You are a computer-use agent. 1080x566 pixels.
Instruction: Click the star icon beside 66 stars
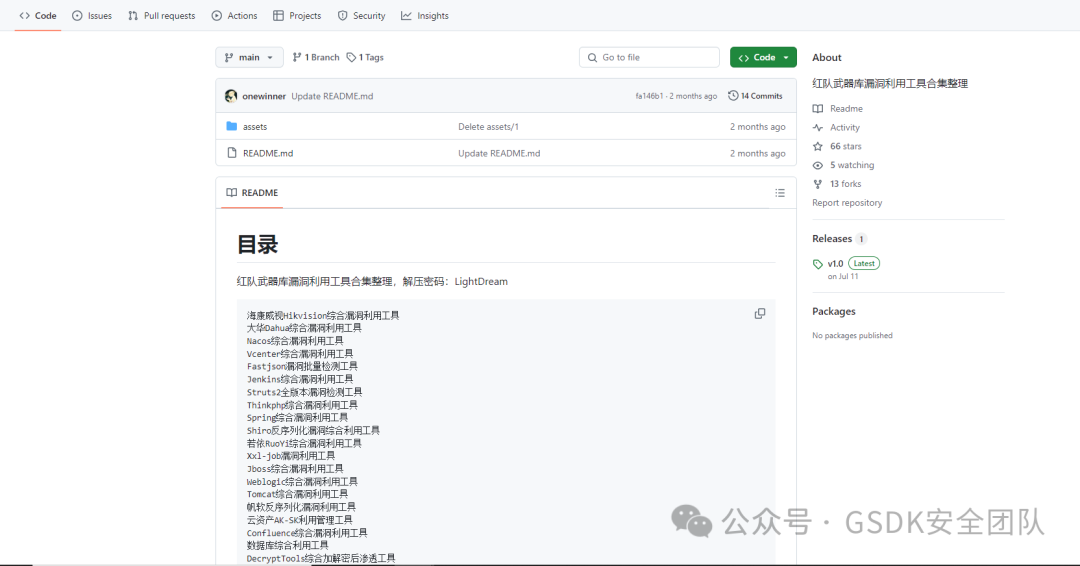coord(818,146)
